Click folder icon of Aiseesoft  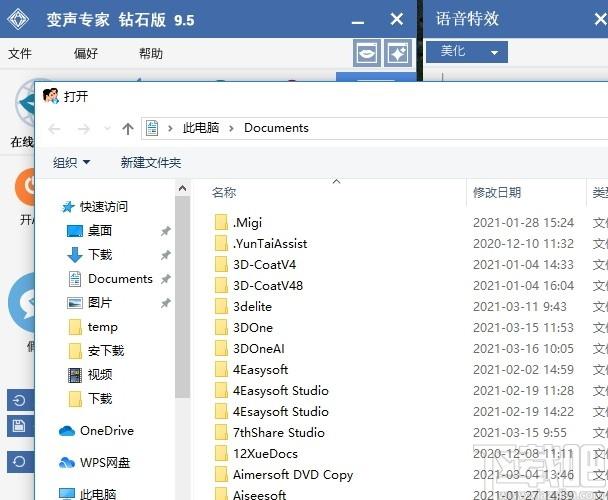click(221, 494)
